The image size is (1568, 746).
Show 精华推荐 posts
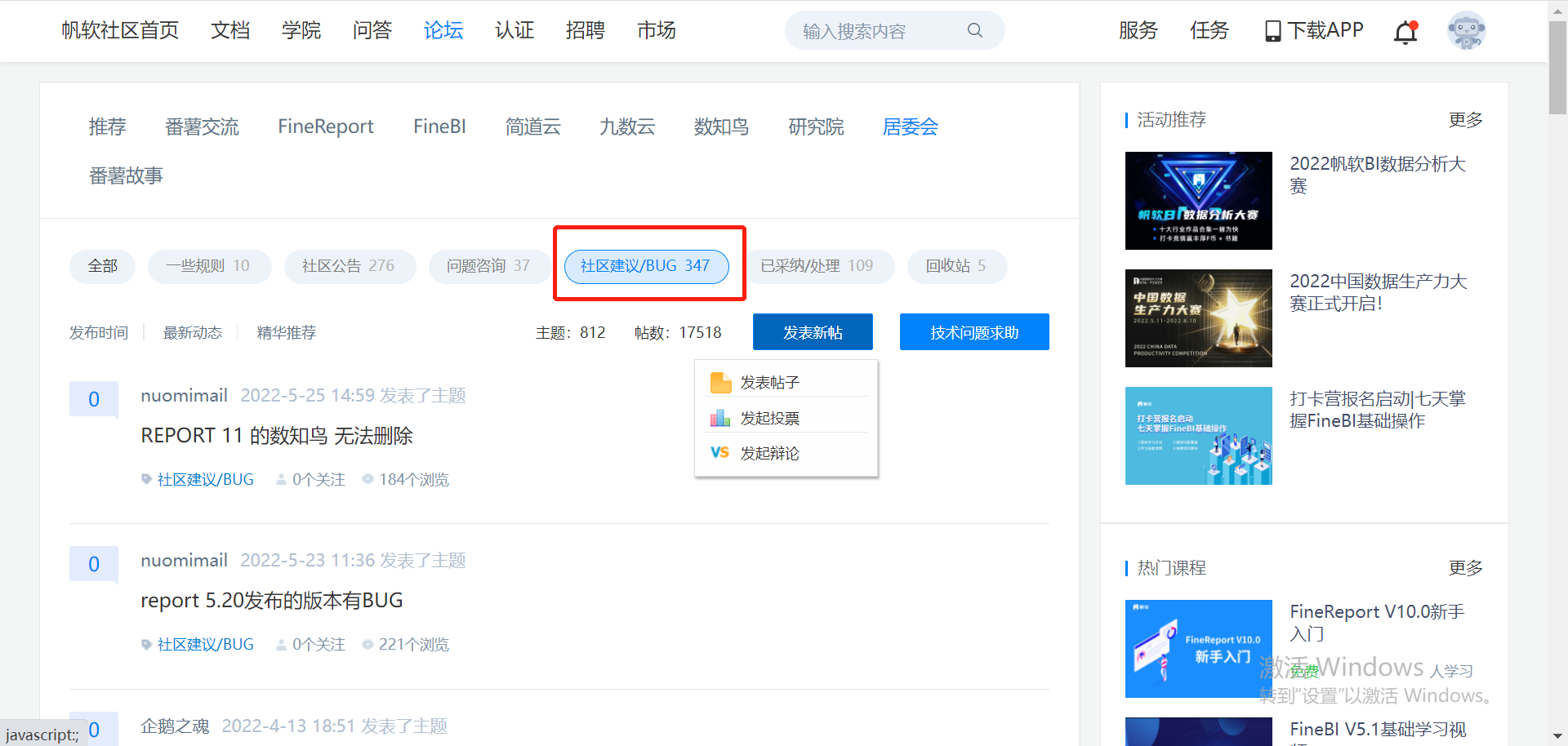[x=287, y=333]
